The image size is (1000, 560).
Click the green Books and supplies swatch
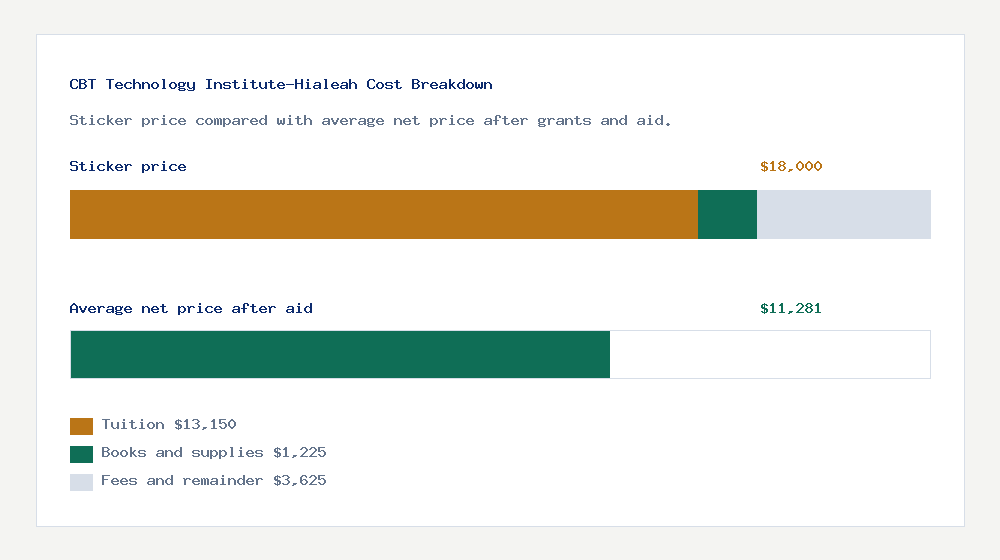point(81,454)
